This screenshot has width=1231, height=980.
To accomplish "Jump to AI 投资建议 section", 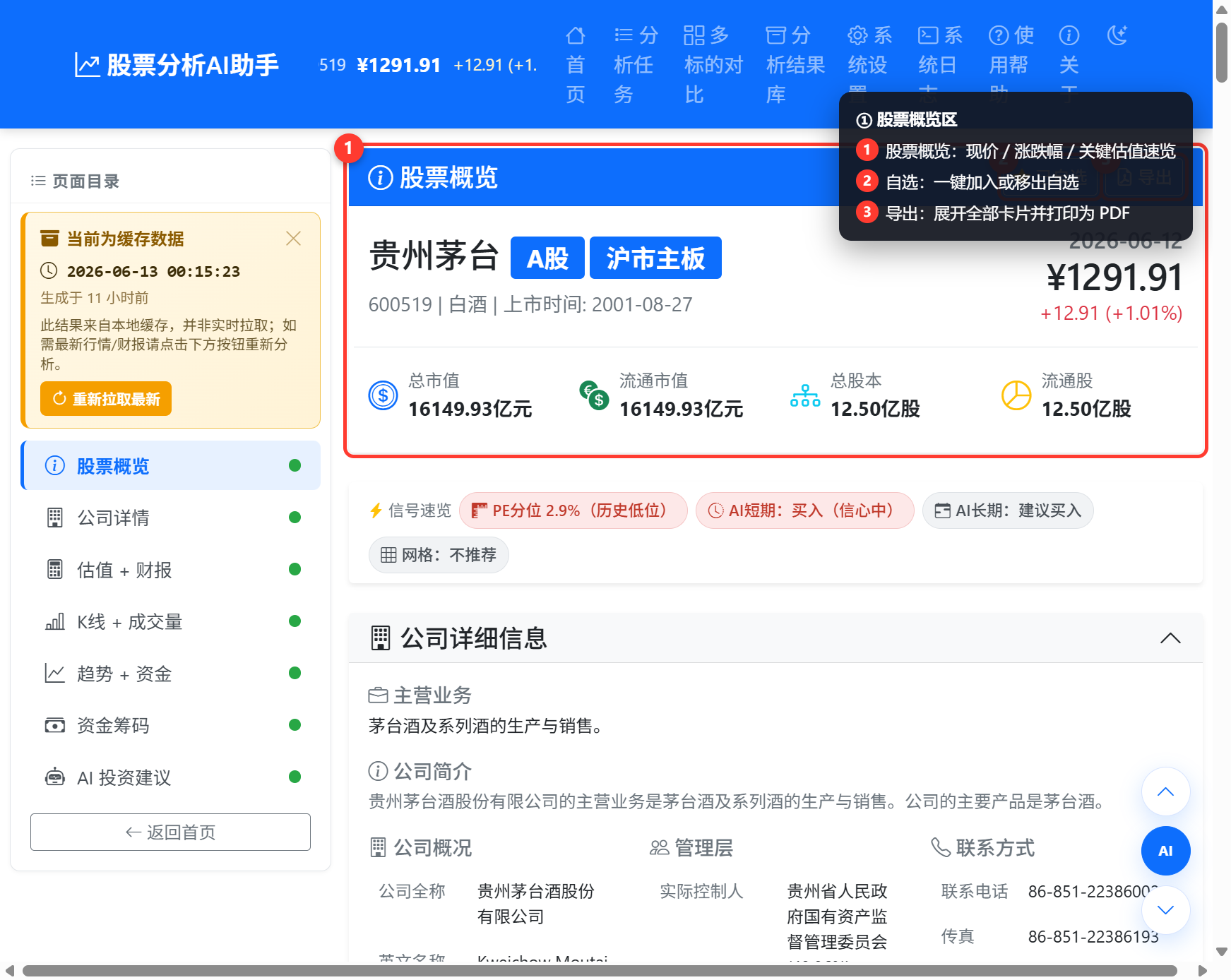I will coord(171,777).
